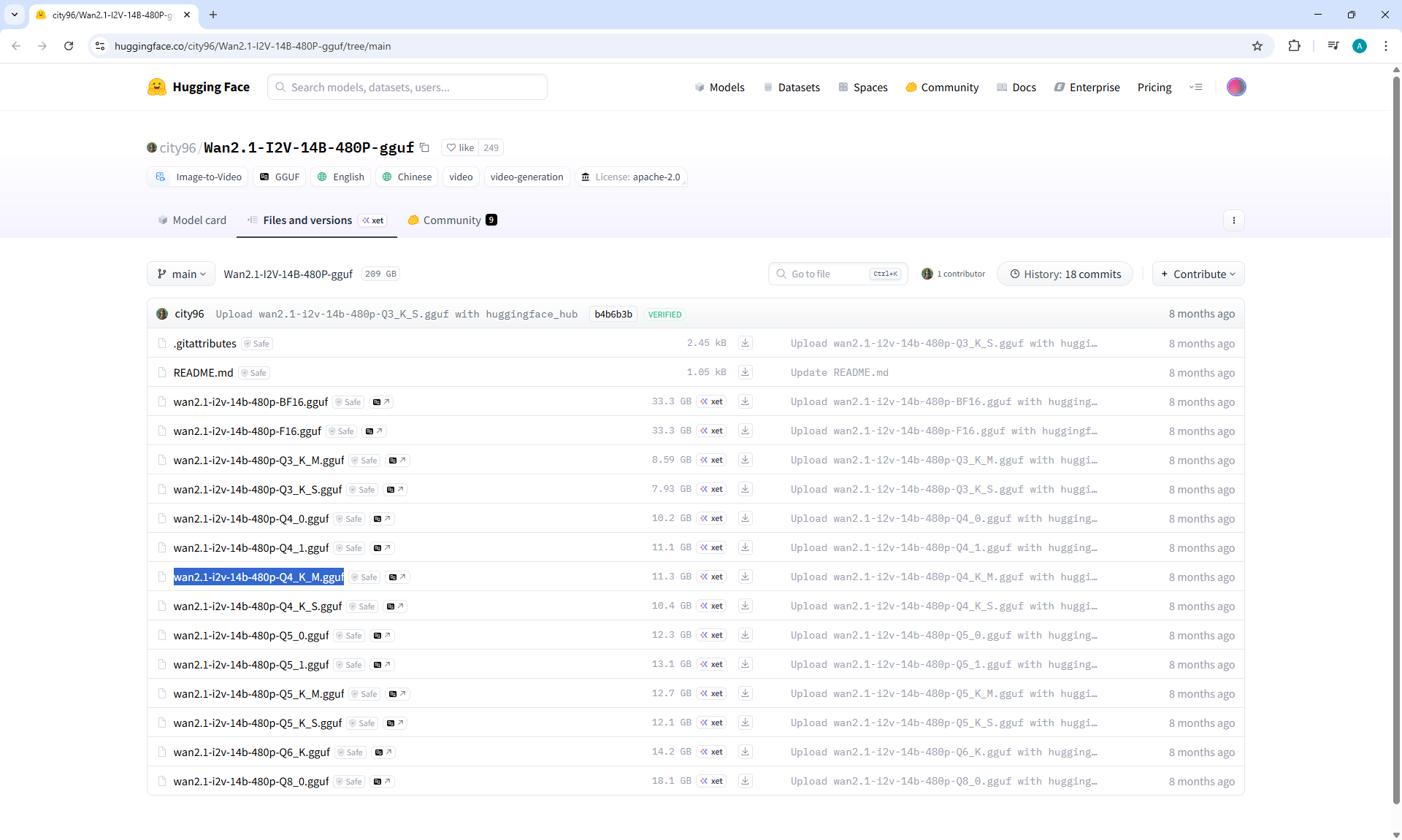
Task: Open the Contribute dropdown
Action: pos(1198,274)
